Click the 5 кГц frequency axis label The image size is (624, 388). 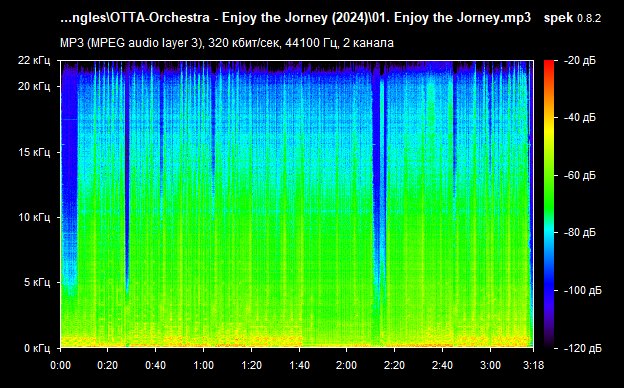tap(37, 283)
